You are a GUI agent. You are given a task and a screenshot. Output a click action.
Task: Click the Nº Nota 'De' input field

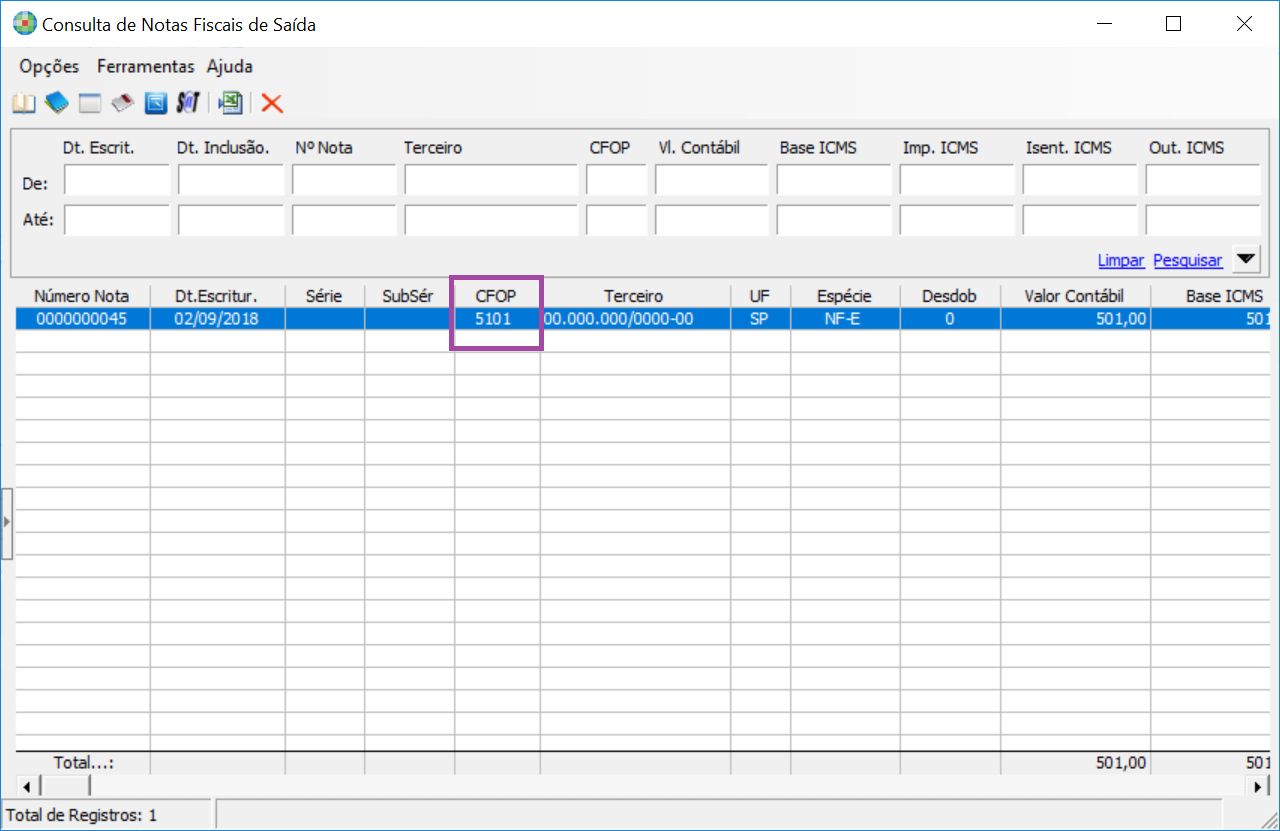[x=344, y=180]
